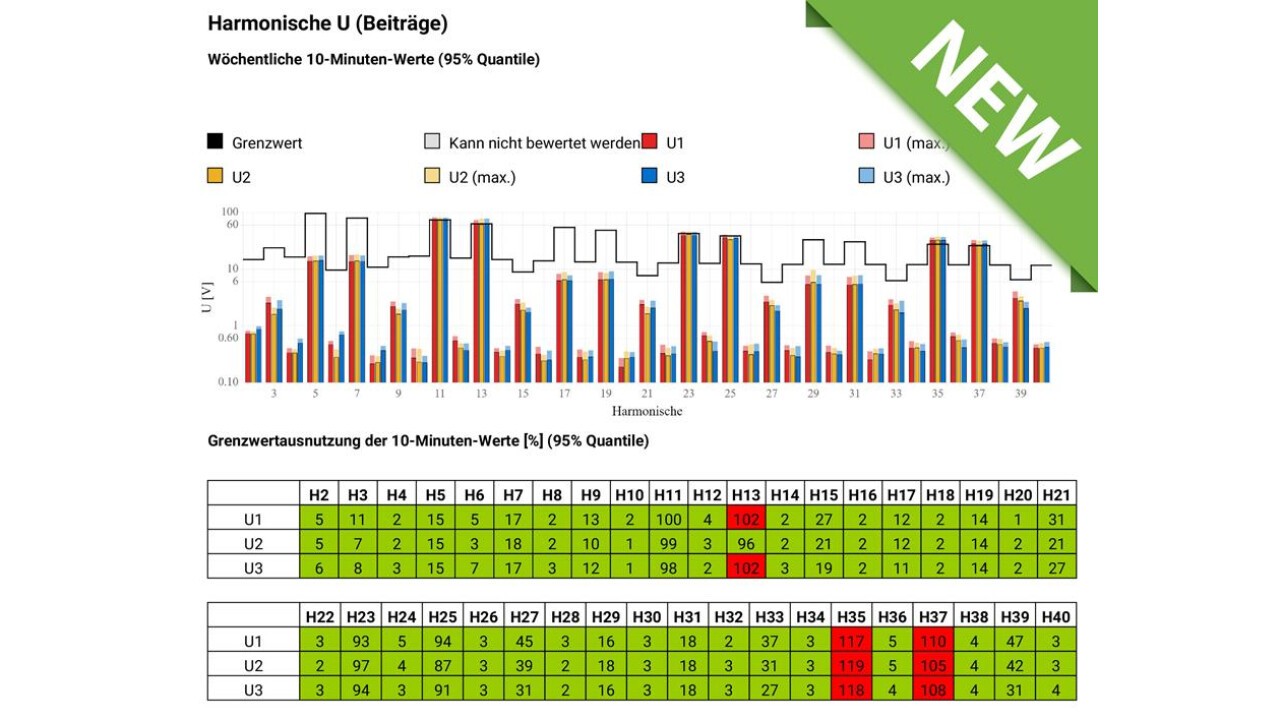The image size is (1280, 720).
Task: Click the 100 cell in U1 row, H11
Action: (x=669, y=518)
